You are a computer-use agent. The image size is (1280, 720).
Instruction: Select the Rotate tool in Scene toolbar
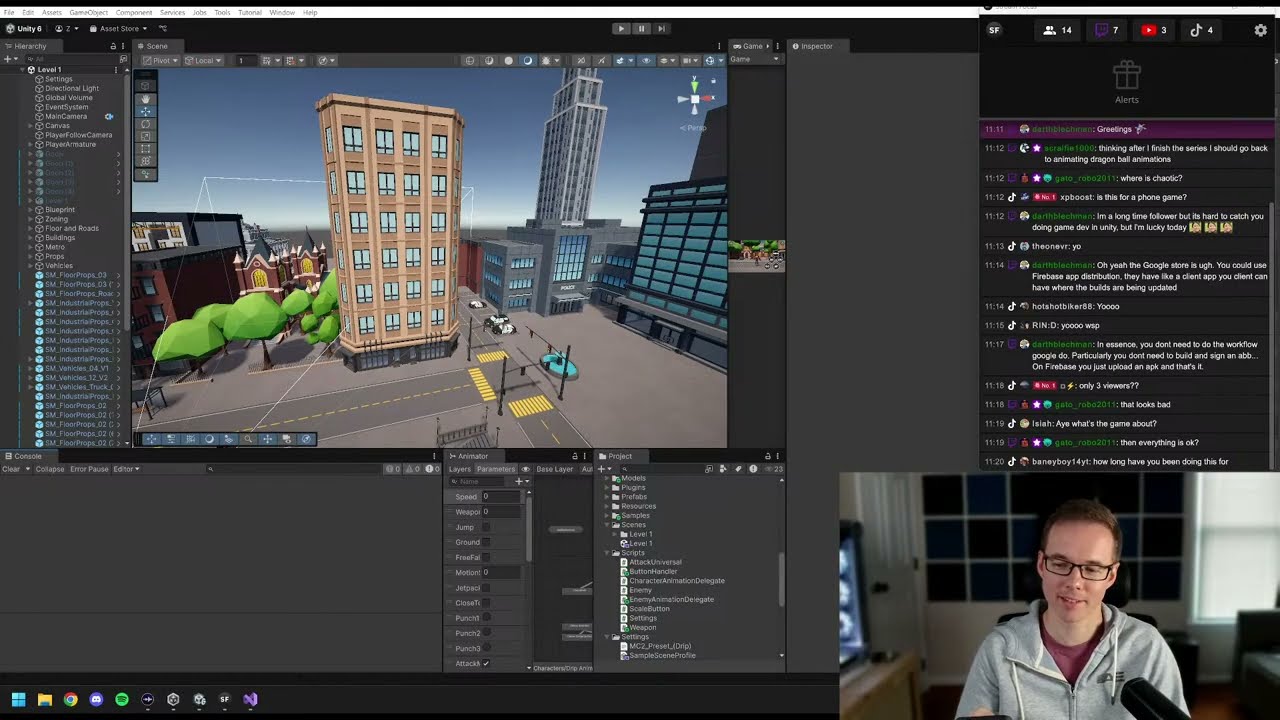[x=146, y=123]
